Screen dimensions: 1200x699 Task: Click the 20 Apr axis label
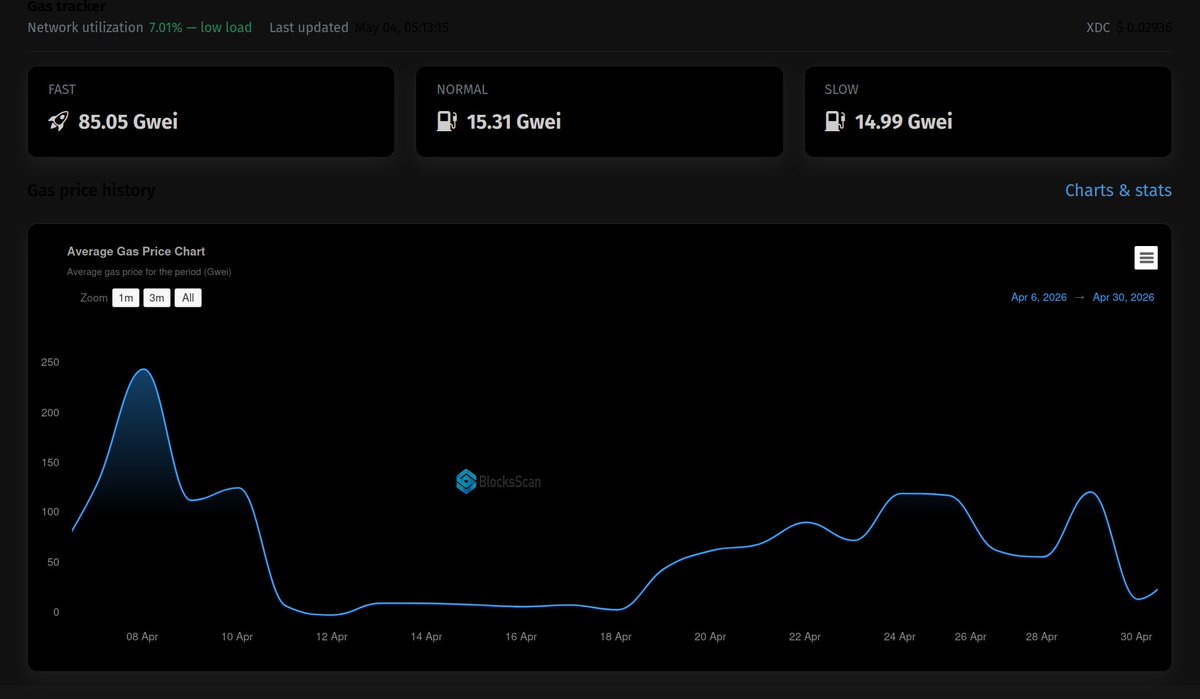click(710, 636)
